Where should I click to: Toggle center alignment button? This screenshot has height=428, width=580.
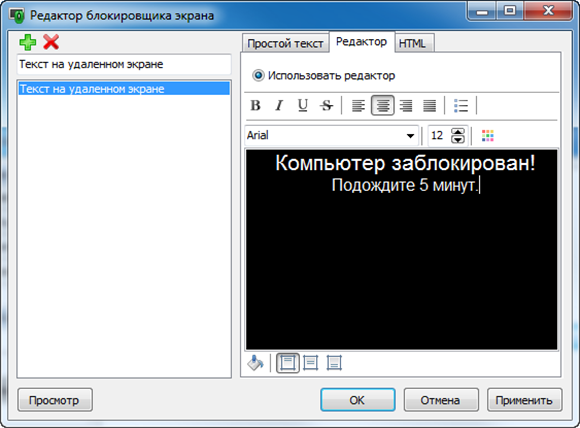coord(382,106)
